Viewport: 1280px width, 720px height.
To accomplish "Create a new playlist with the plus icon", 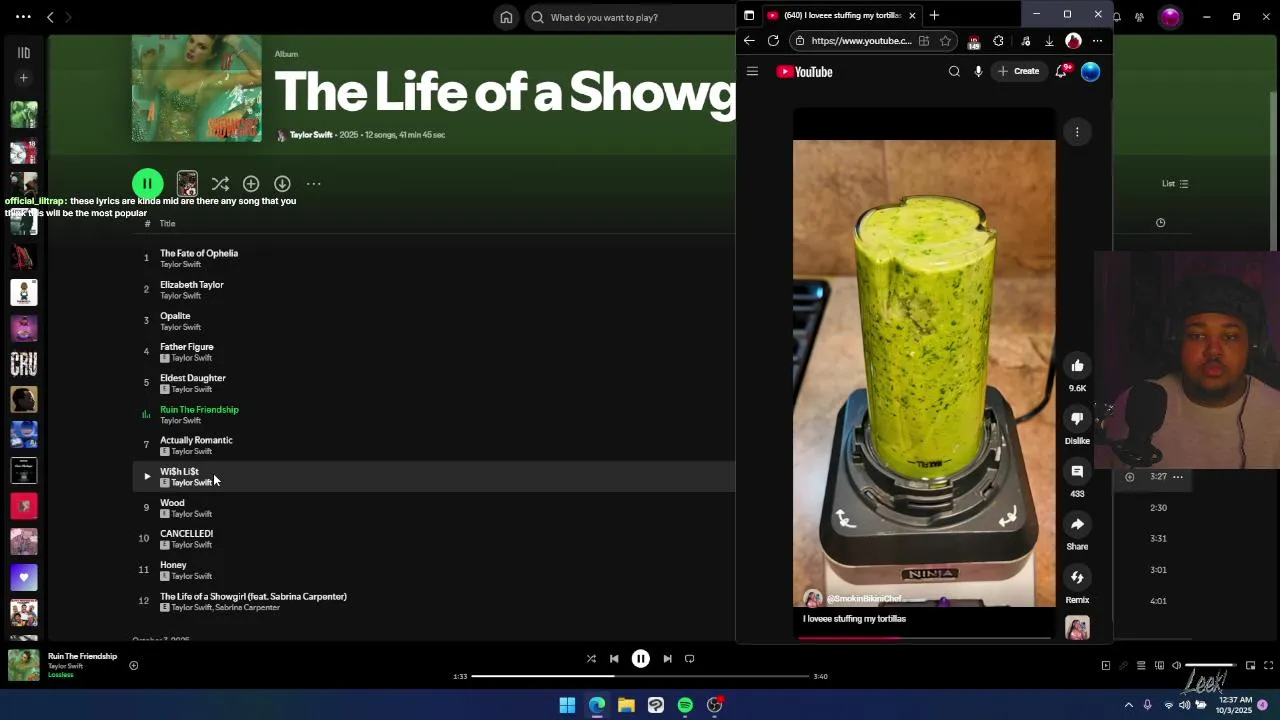I will point(24,78).
